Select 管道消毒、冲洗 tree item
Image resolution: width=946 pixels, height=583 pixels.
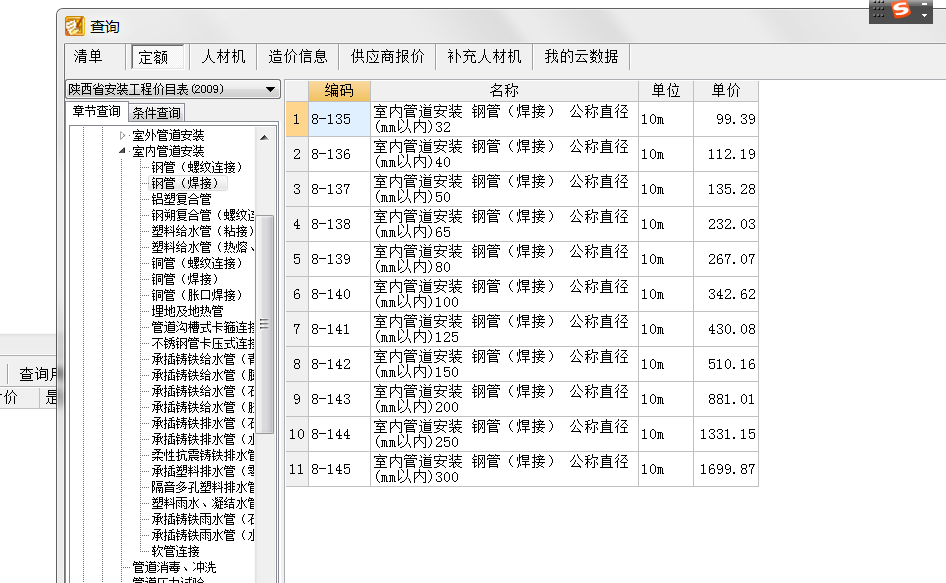tap(174, 567)
